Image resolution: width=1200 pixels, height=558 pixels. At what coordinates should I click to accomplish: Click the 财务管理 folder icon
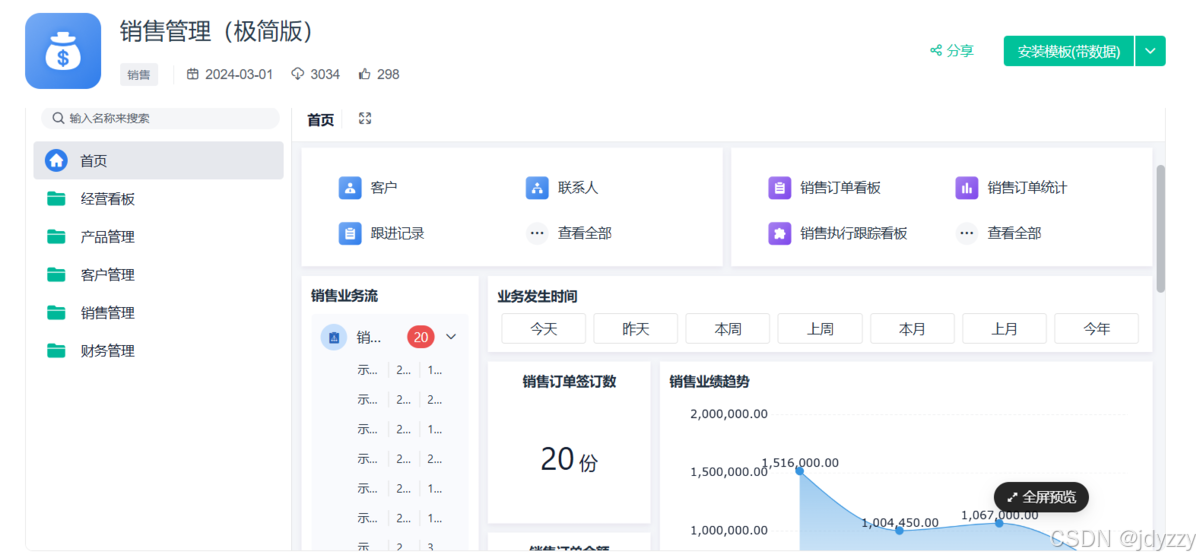coord(56,350)
